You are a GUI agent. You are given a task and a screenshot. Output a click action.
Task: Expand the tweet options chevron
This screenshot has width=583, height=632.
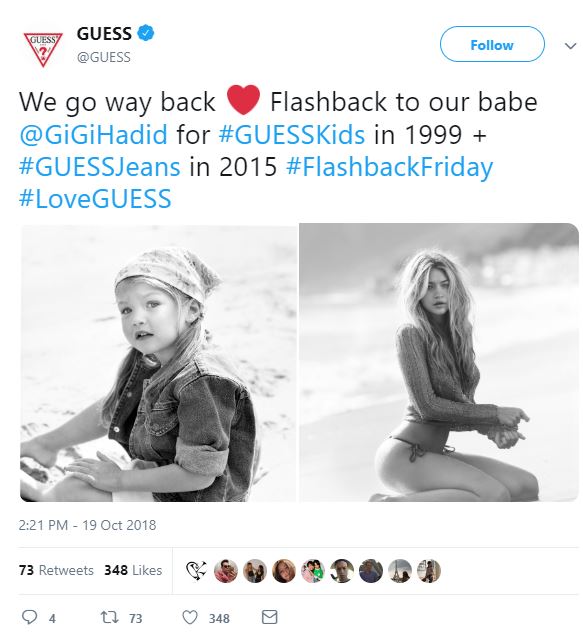click(570, 46)
